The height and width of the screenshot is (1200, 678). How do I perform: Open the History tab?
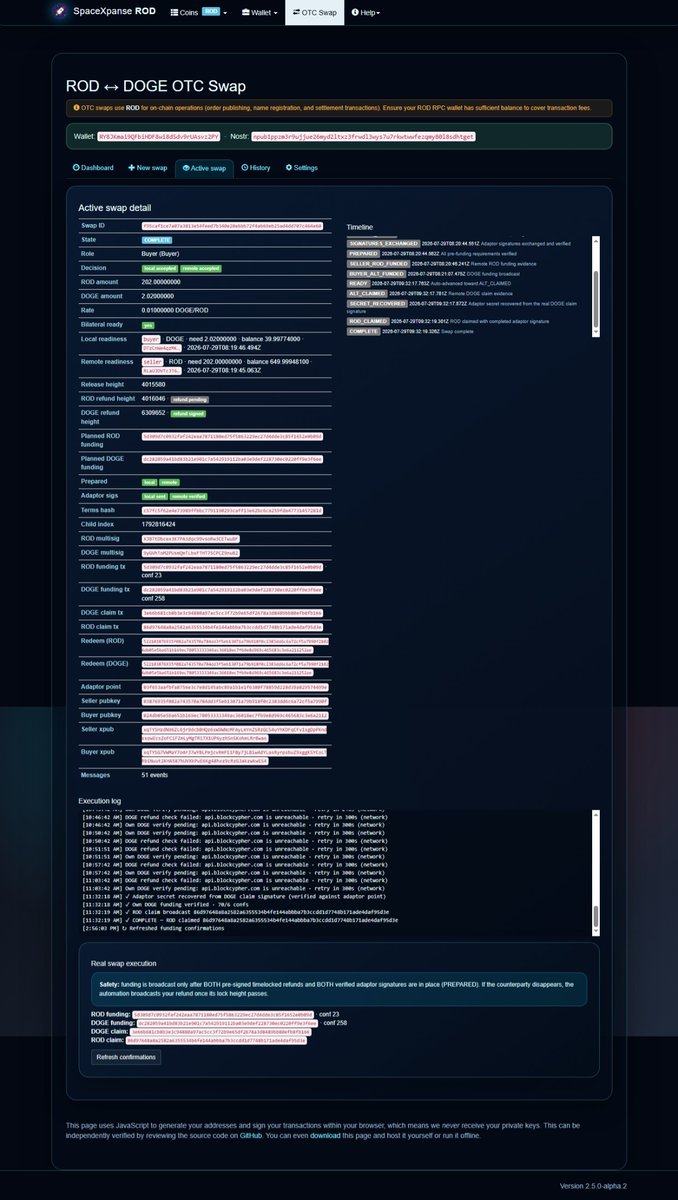256,168
